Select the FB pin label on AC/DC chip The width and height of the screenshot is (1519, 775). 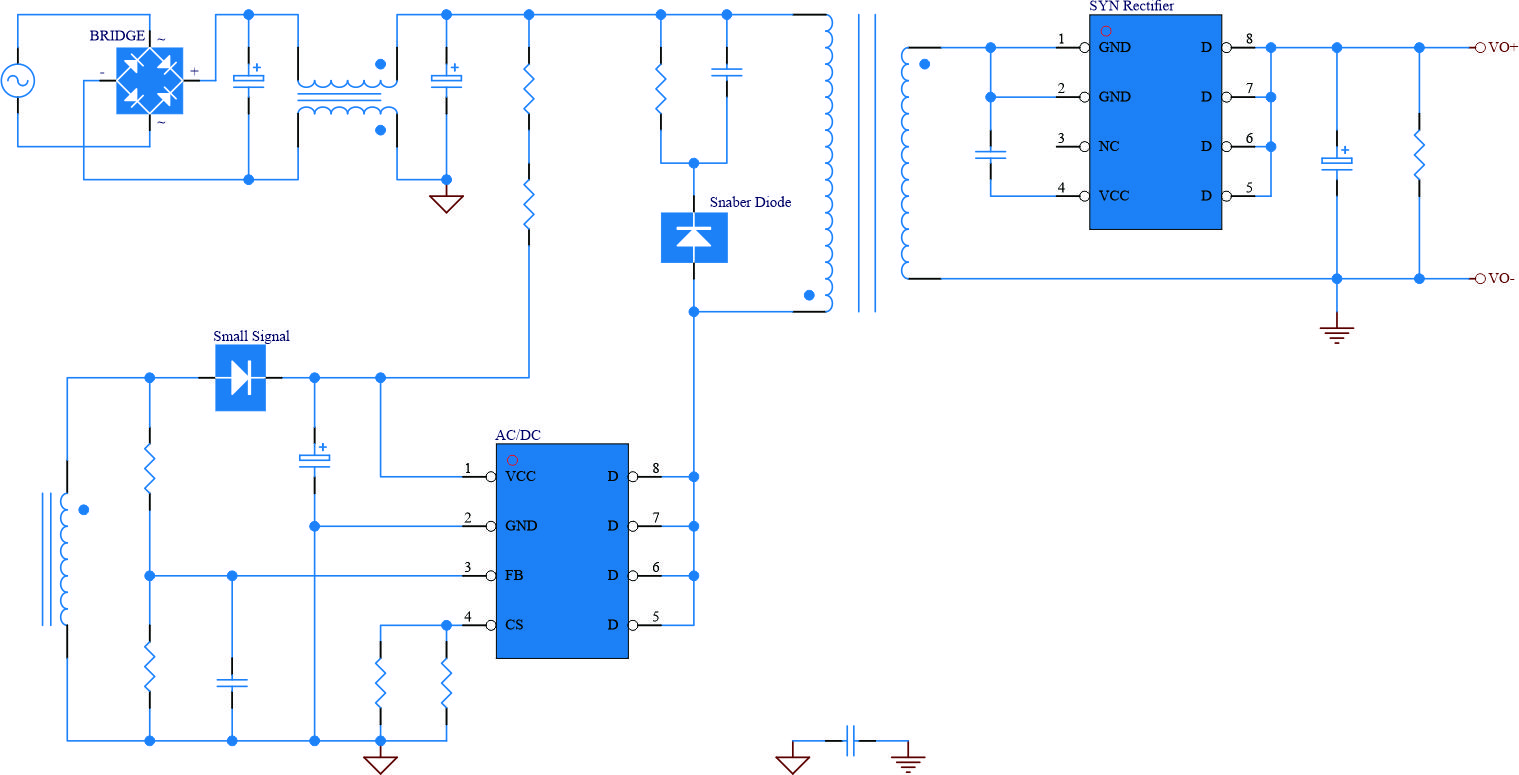[x=514, y=576]
